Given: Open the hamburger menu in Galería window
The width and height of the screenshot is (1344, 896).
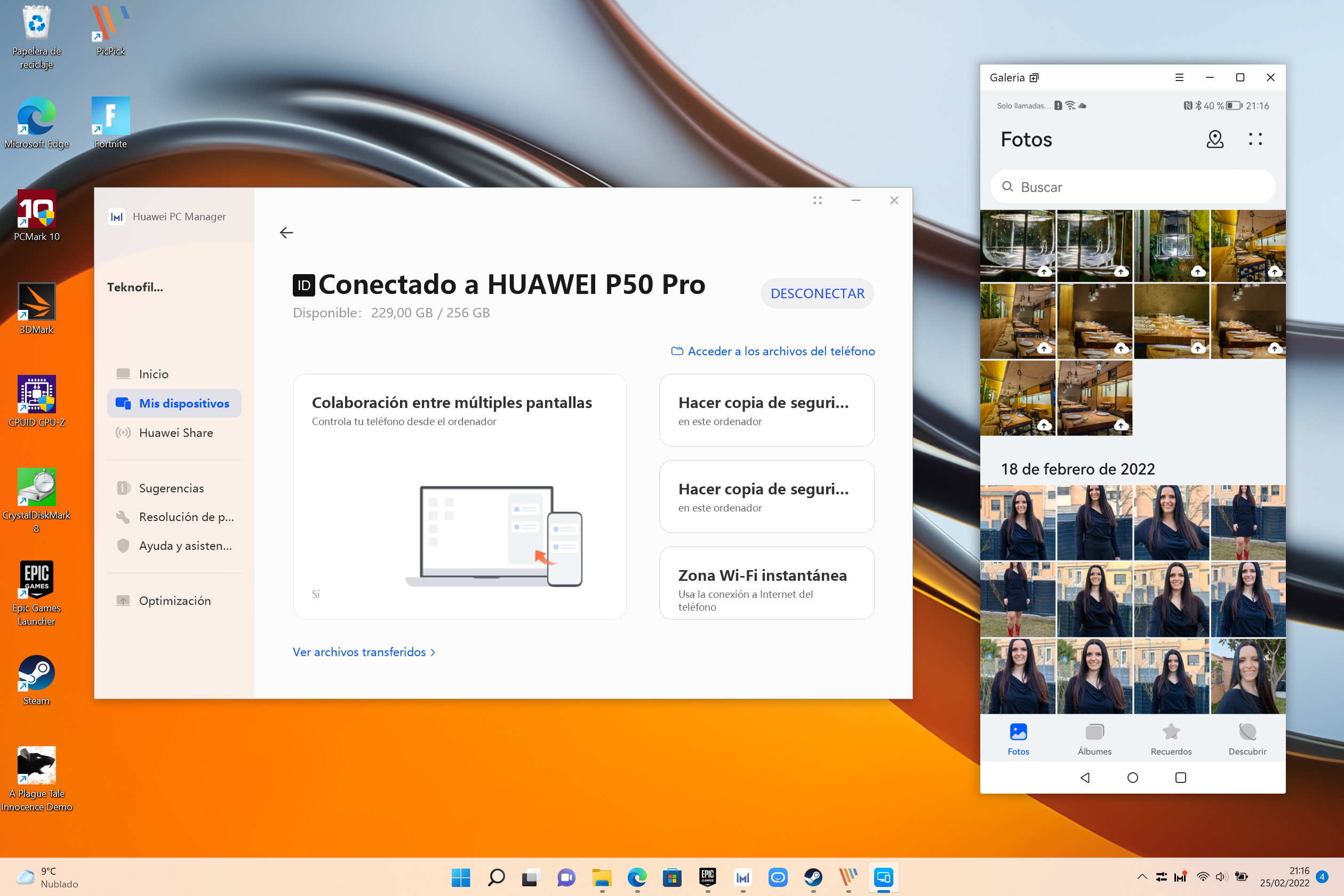Looking at the screenshot, I should [x=1179, y=77].
